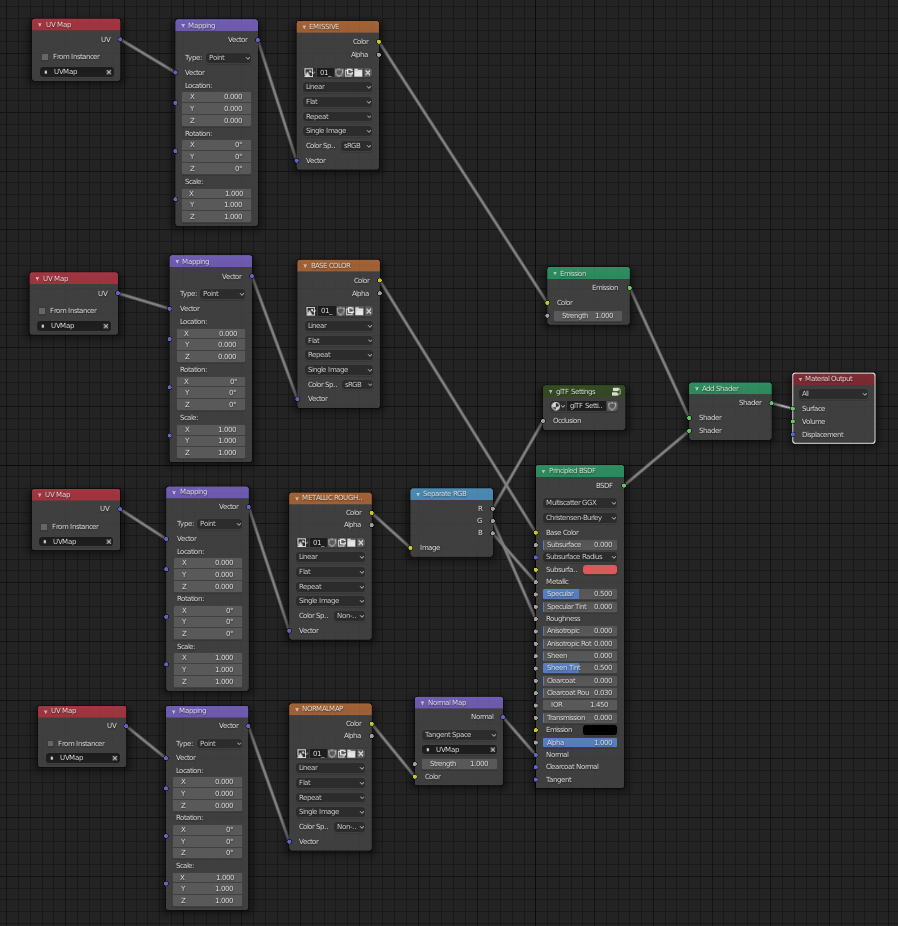Image resolution: width=898 pixels, height=926 pixels.
Task: Unlink image with X in EMISSIVE node
Action: point(368,73)
